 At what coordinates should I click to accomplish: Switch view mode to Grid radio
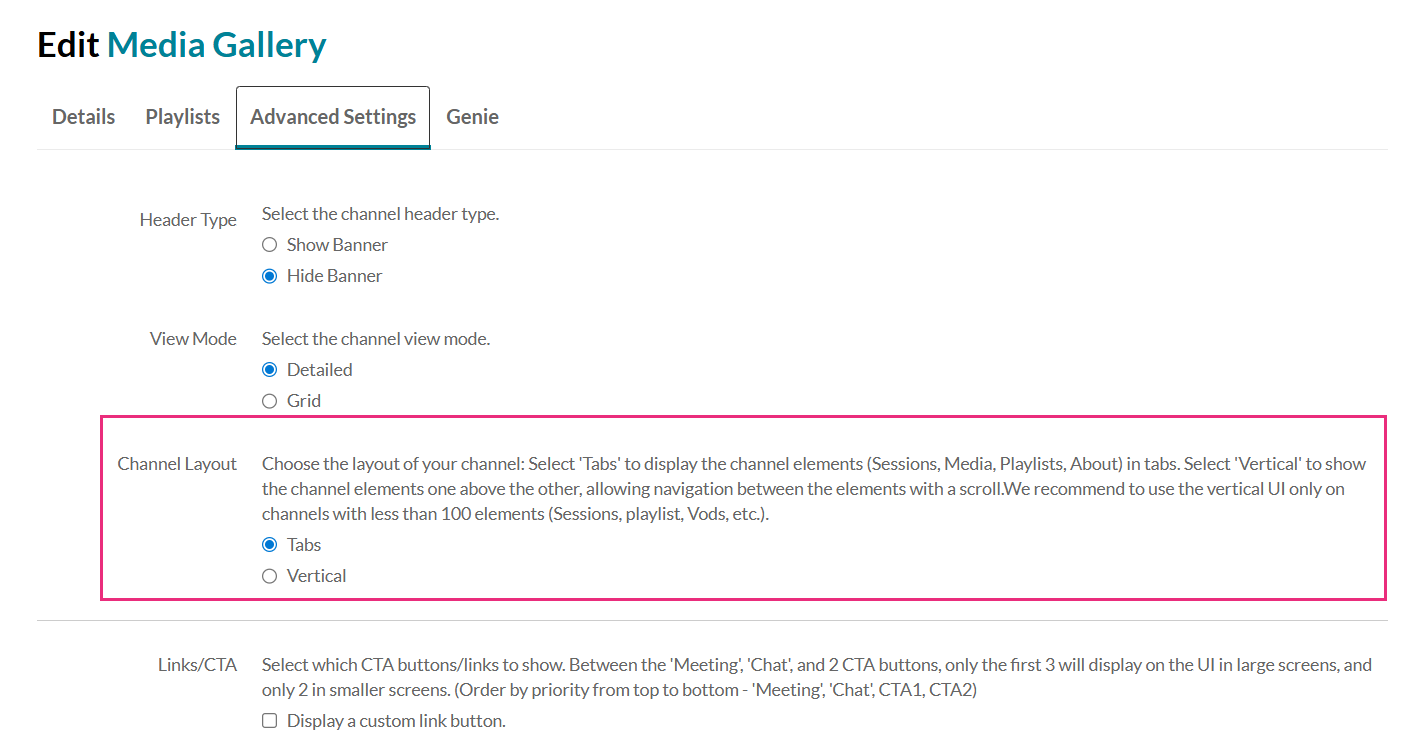click(x=269, y=401)
